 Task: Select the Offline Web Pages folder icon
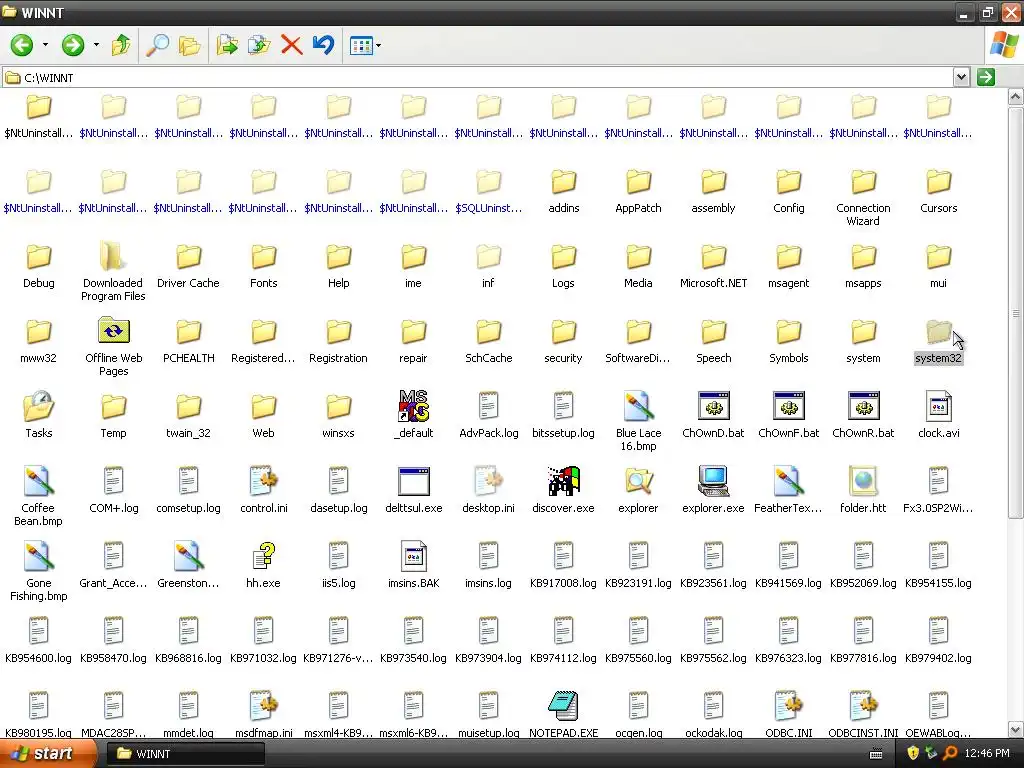(114, 331)
